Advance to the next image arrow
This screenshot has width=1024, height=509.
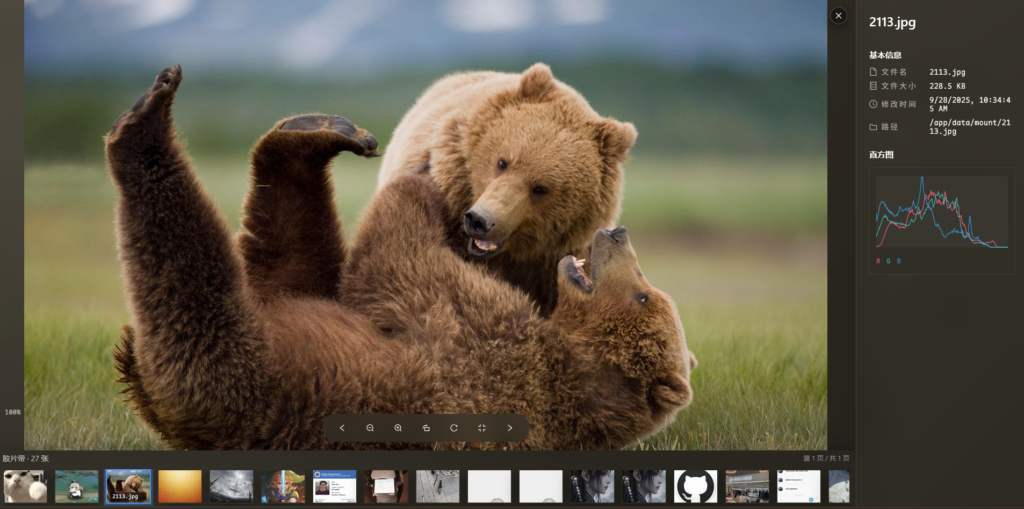(510, 428)
